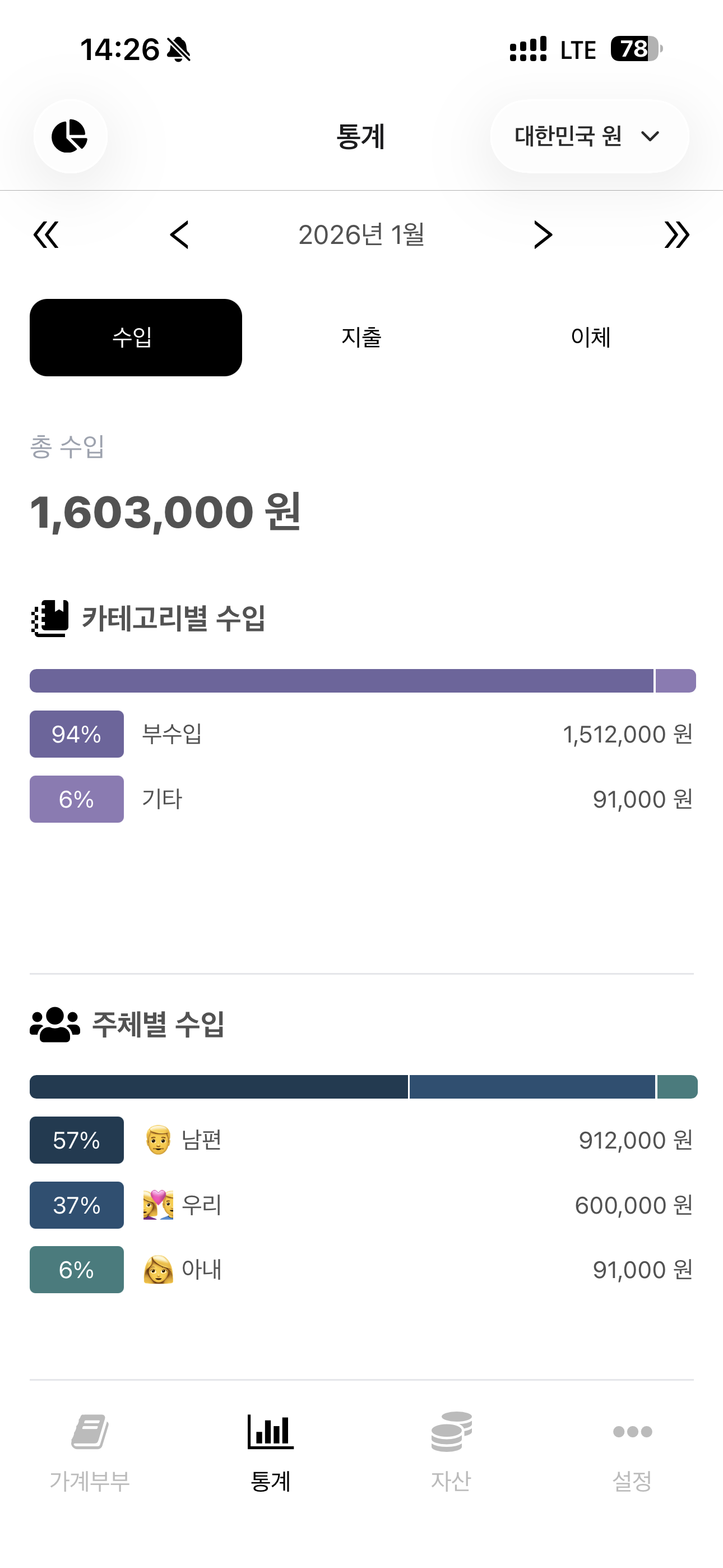Switch to the 이체 segment
Image resolution: width=723 pixels, height=1568 pixels.
(590, 337)
